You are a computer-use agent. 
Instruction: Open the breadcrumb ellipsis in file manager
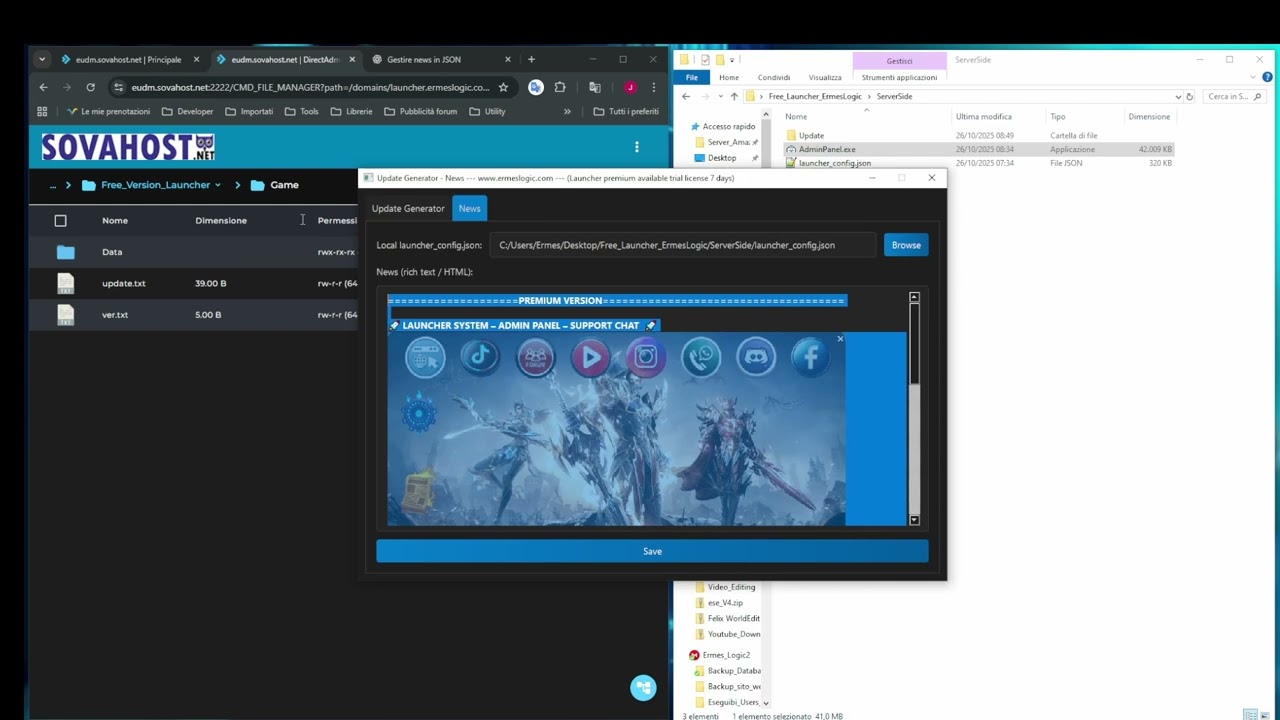52,185
